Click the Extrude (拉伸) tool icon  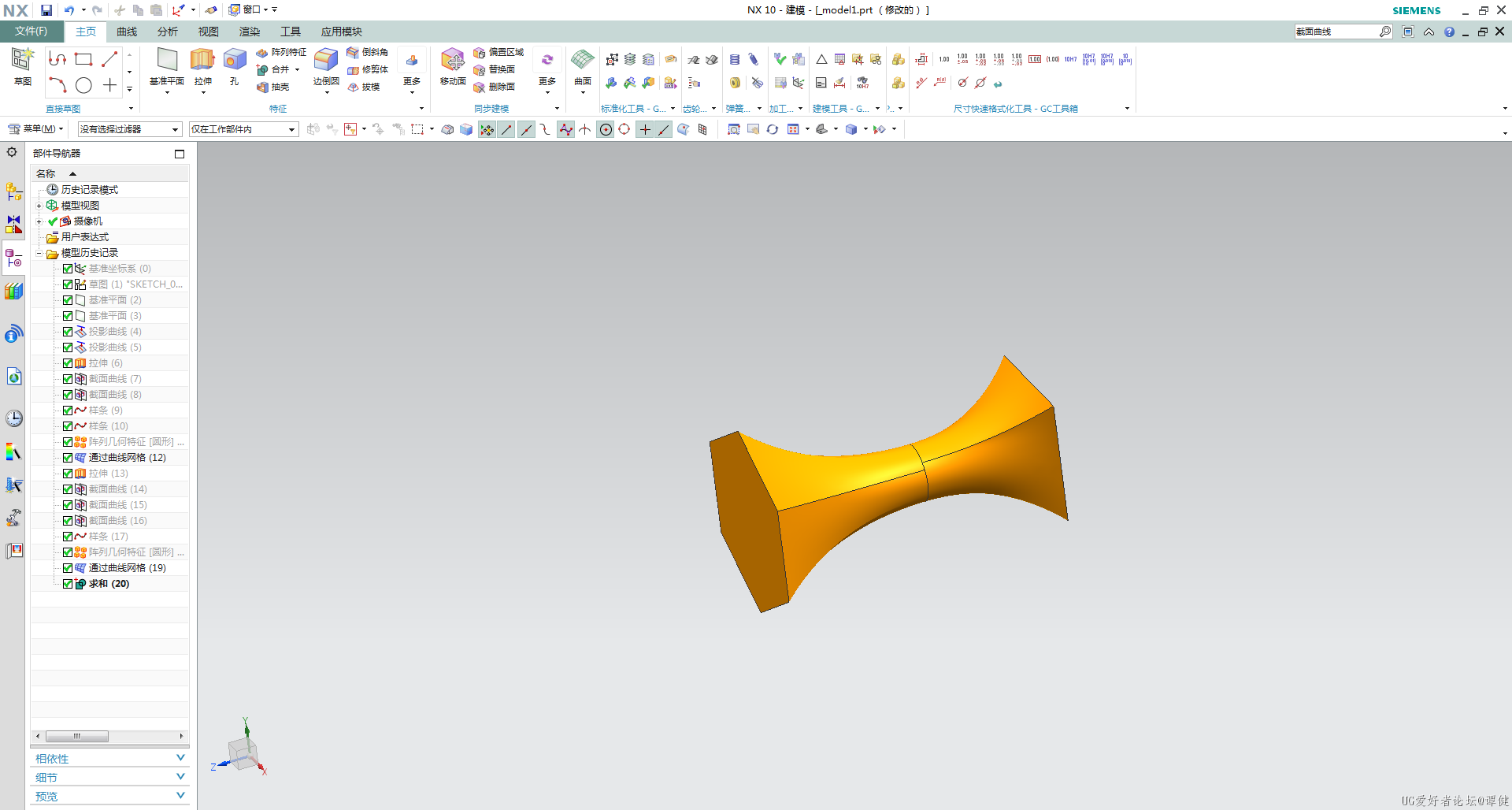(202, 60)
